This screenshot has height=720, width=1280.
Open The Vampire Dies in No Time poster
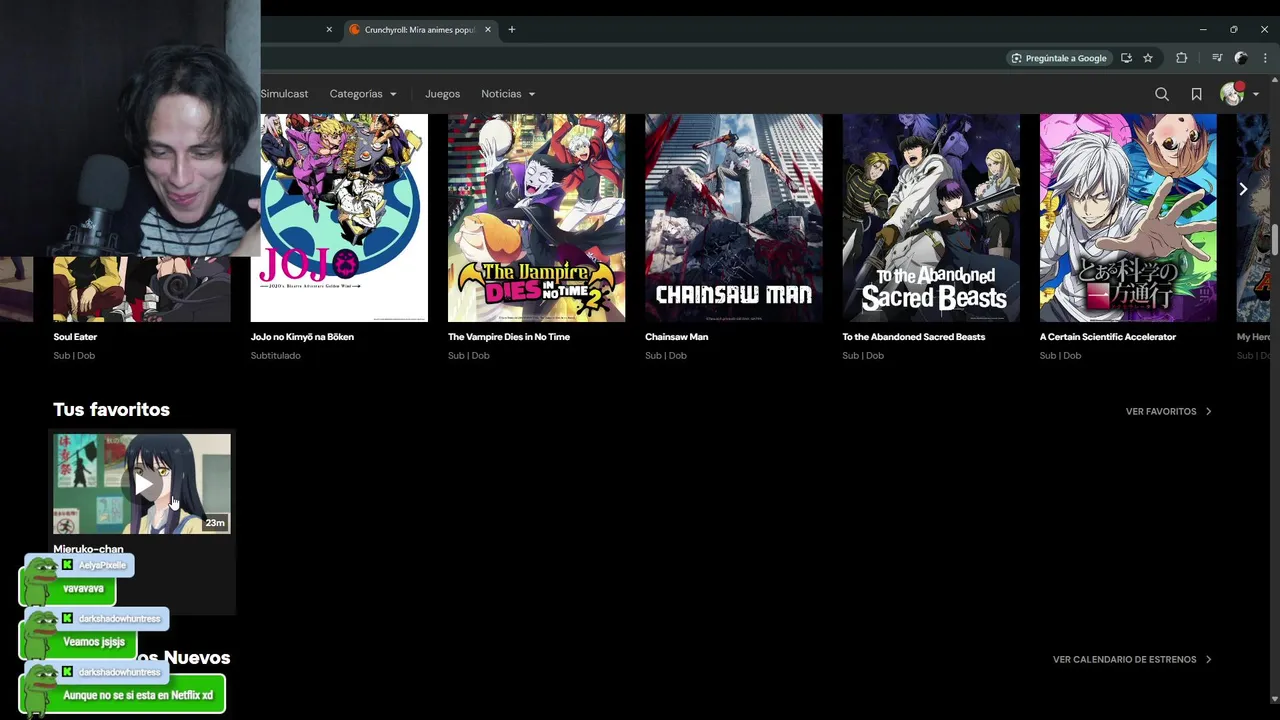(x=536, y=218)
